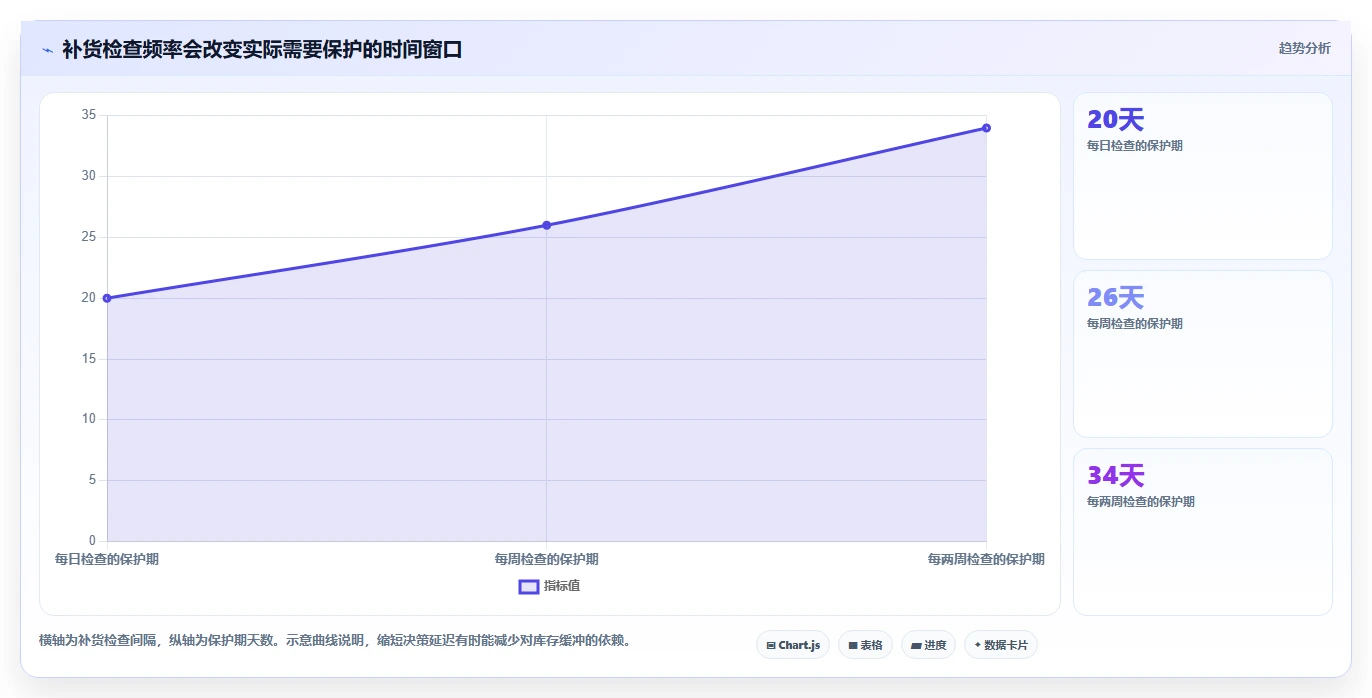Click x-axis label 每周检查的保护期 under chart

(546, 559)
